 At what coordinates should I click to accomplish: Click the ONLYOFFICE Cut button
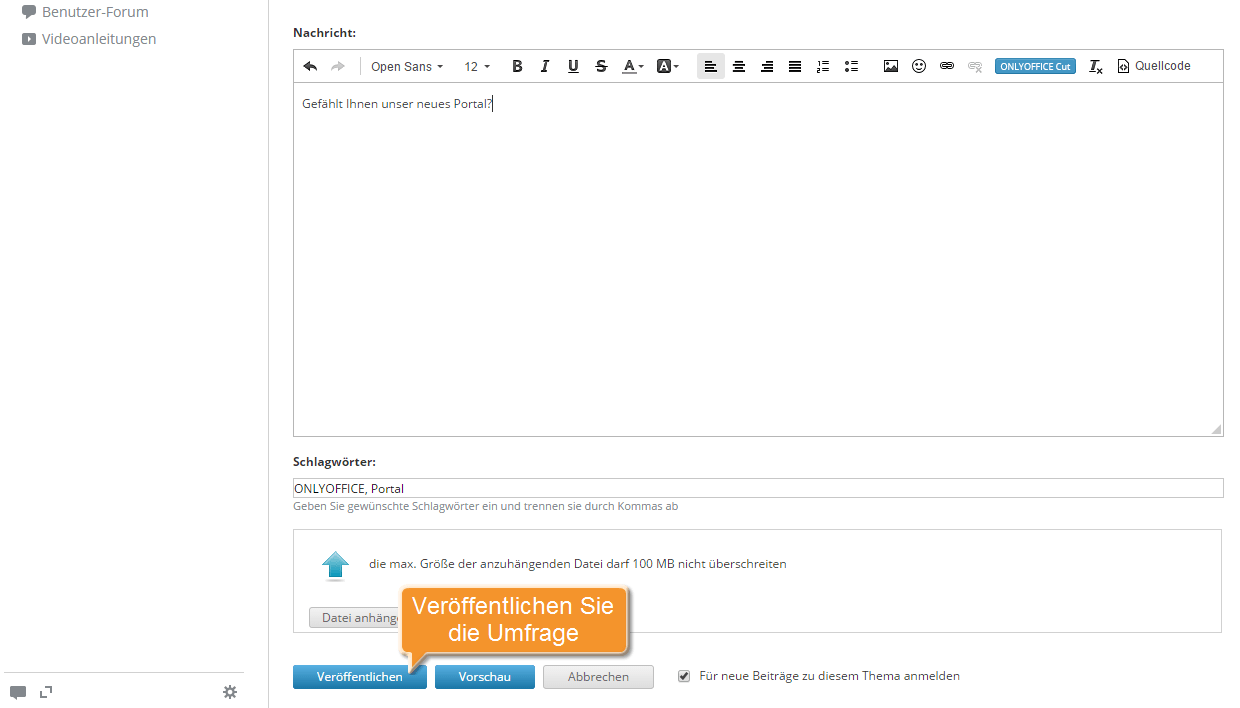pyautogui.click(x=1035, y=67)
